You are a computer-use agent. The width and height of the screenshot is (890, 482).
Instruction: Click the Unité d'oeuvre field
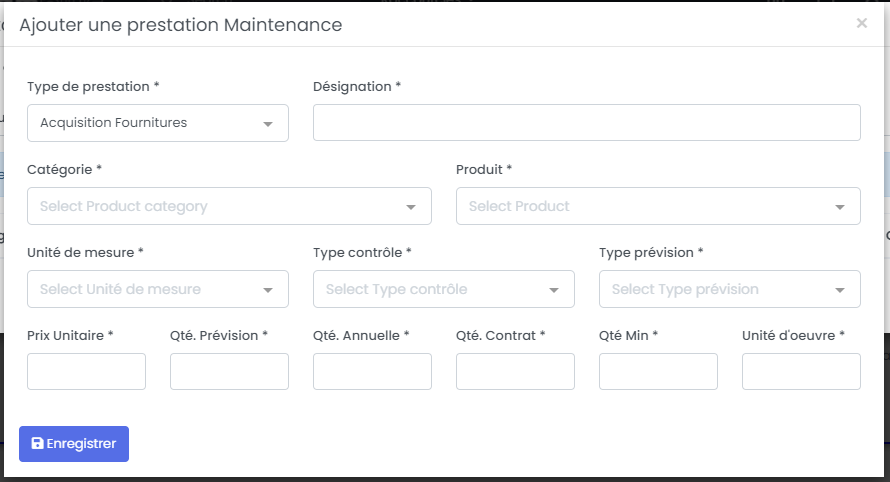(801, 371)
